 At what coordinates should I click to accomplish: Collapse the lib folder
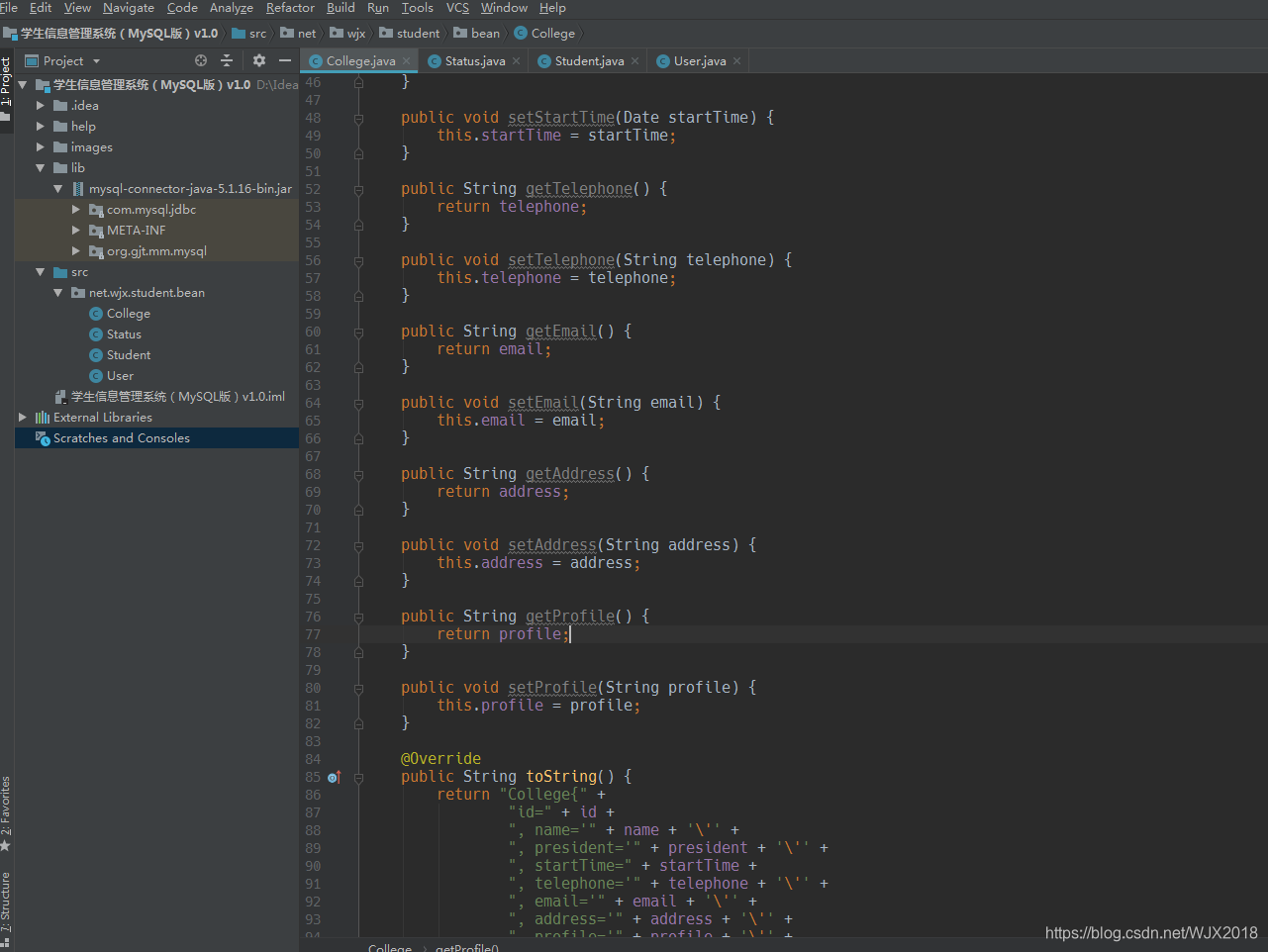pyautogui.click(x=41, y=168)
